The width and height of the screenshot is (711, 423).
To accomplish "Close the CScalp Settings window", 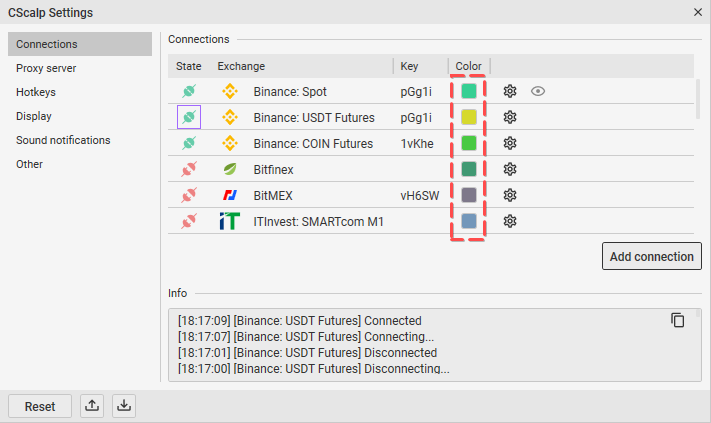I will (x=698, y=12).
